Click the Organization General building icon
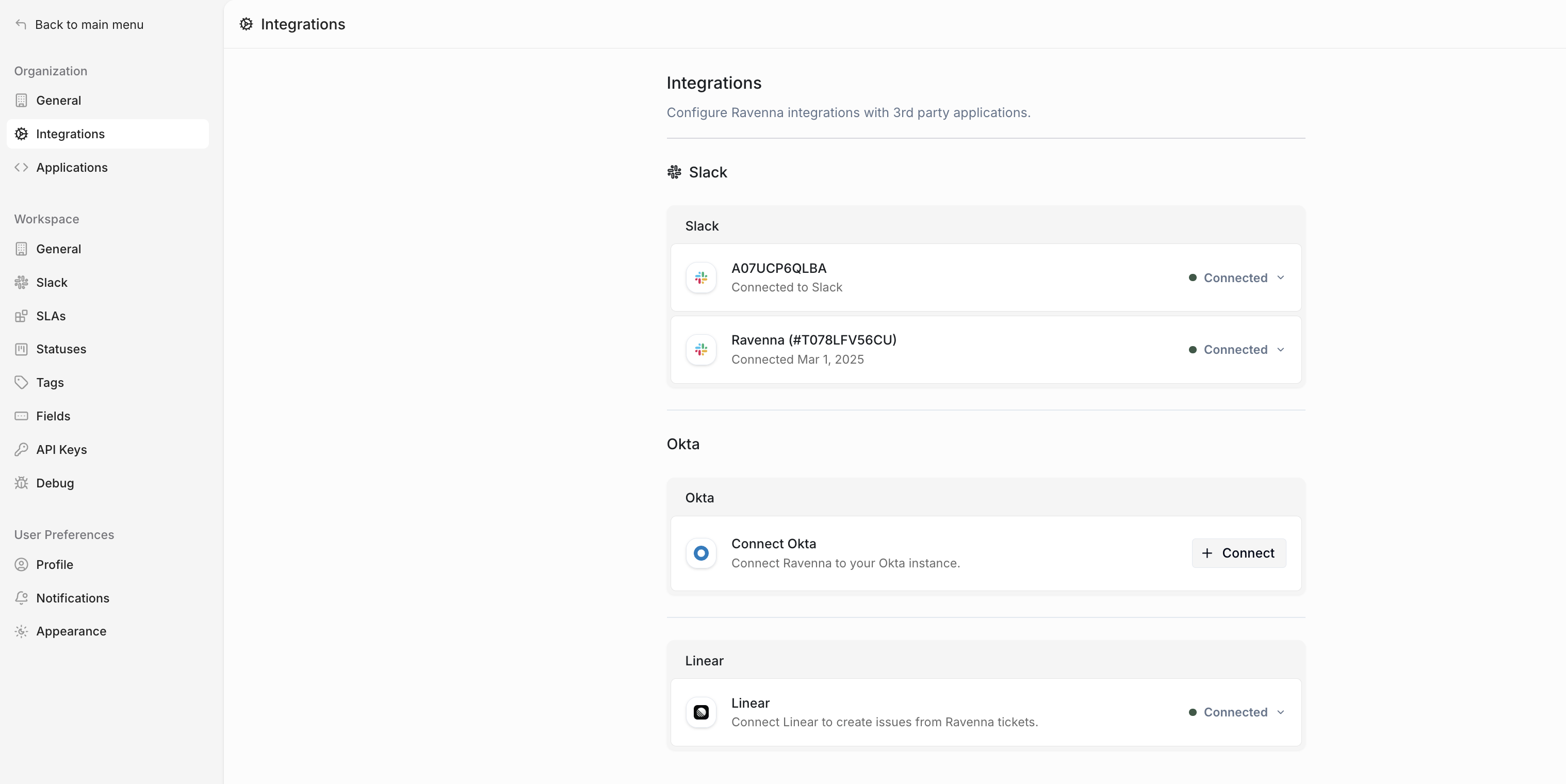Image resolution: width=1566 pixels, height=784 pixels. pos(21,100)
